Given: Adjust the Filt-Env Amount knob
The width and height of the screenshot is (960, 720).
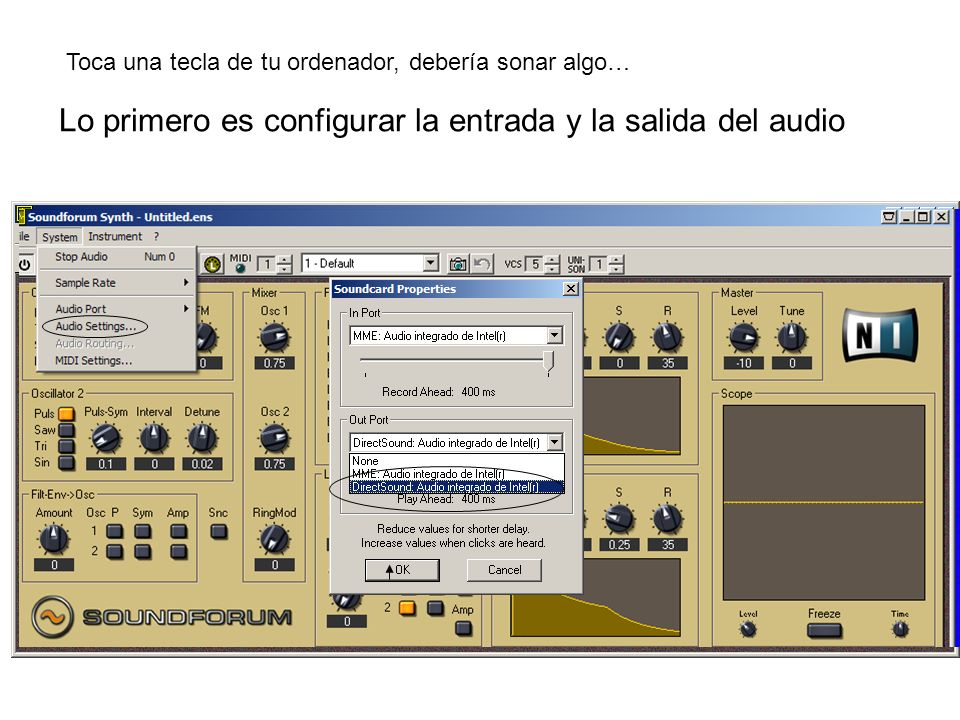Looking at the screenshot, I should click(x=54, y=539).
